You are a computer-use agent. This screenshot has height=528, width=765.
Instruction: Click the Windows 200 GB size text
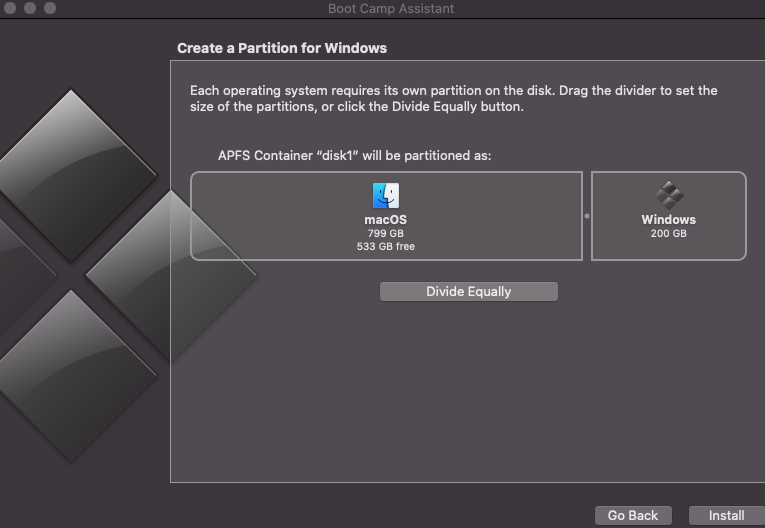(x=668, y=233)
